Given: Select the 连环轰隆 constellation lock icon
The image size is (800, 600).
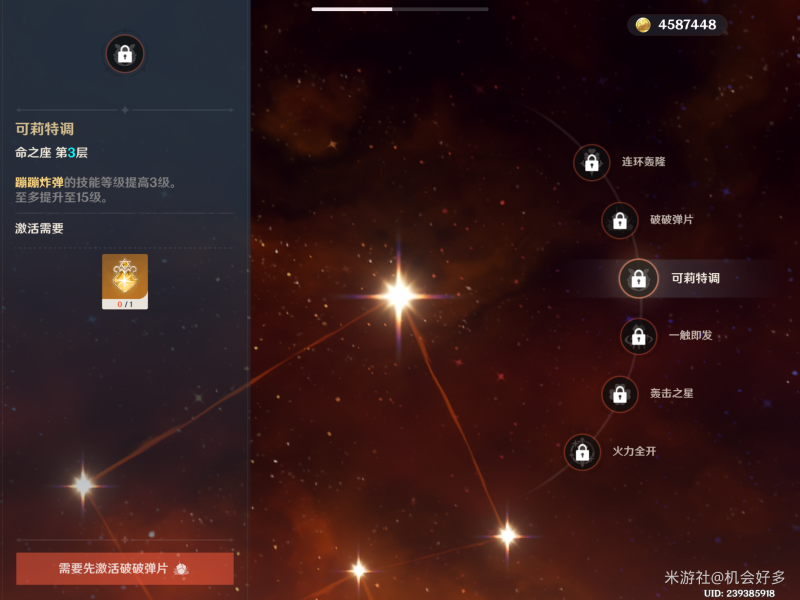Looking at the screenshot, I should click(x=591, y=163).
